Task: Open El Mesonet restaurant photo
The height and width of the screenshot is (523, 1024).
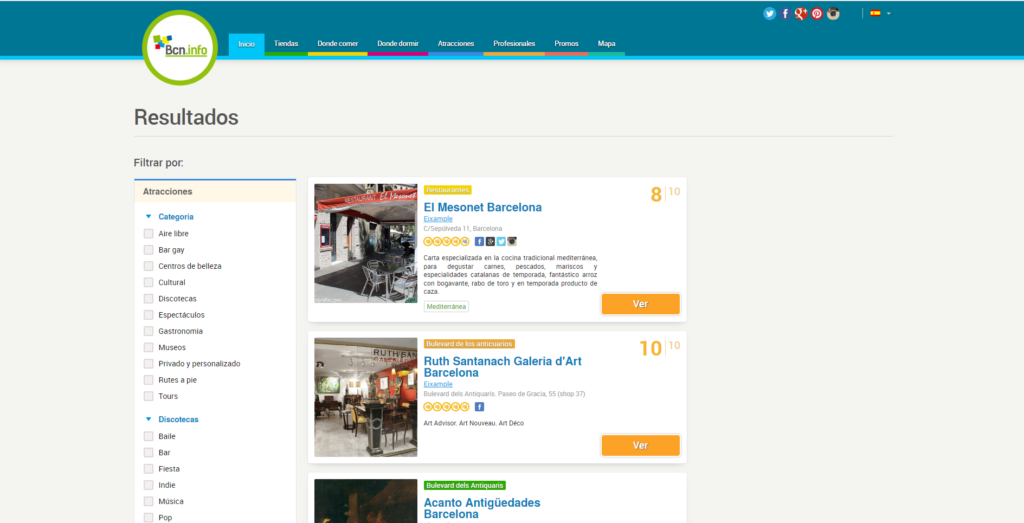Action: click(x=366, y=243)
